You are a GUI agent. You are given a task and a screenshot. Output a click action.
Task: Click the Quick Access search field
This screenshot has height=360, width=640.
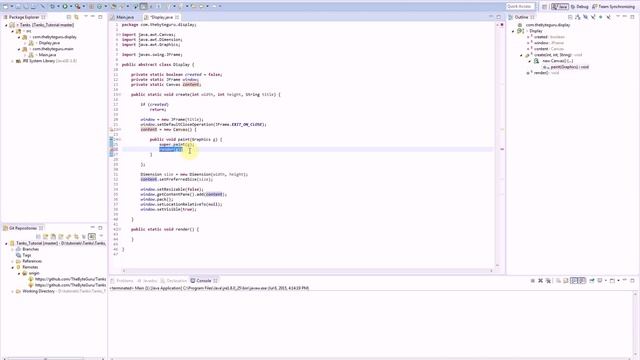tap(520, 7)
